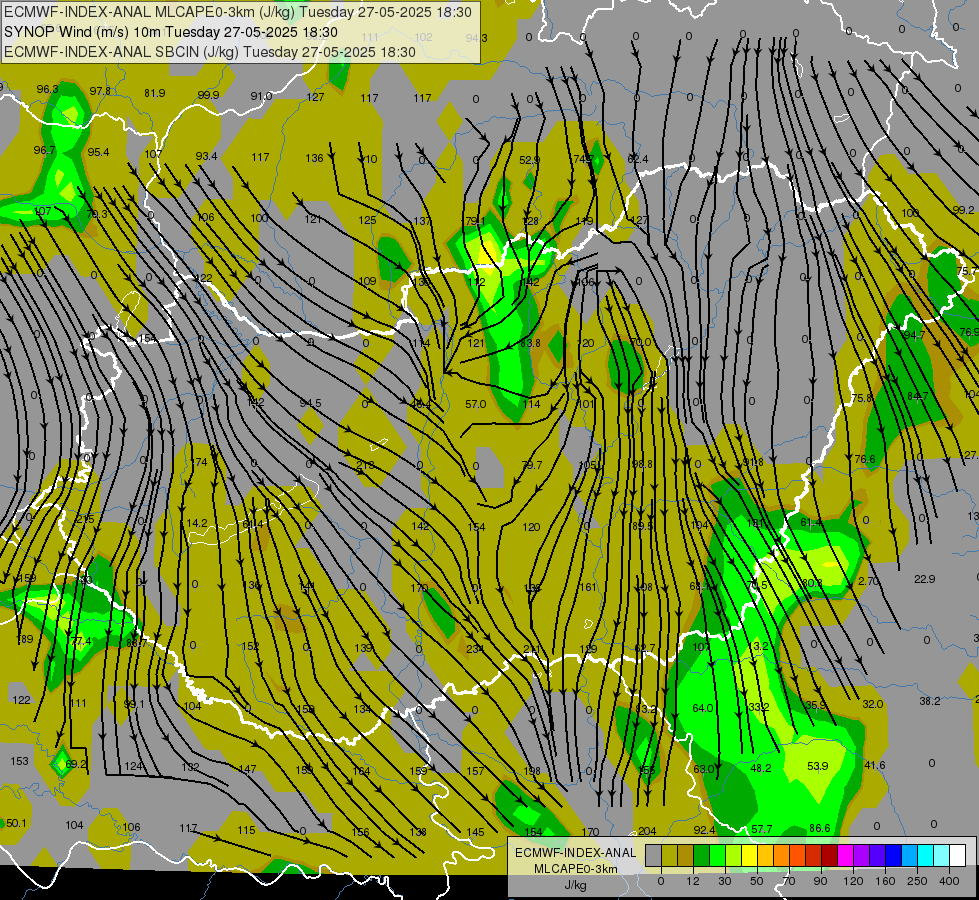Click the 96.3 value on the map
The width and height of the screenshot is (979, 900).
(x=47, y=89)
